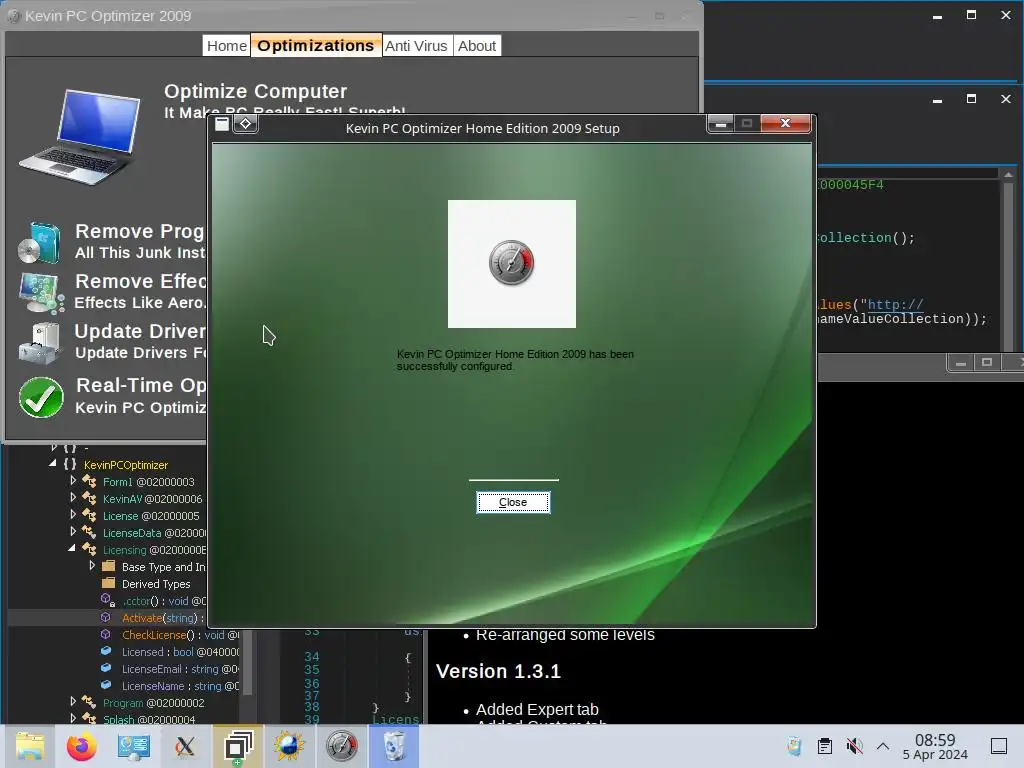This screenshot has width=1024, height=768.
Task: Open the show desktop notification button
Action: (999, 746)
